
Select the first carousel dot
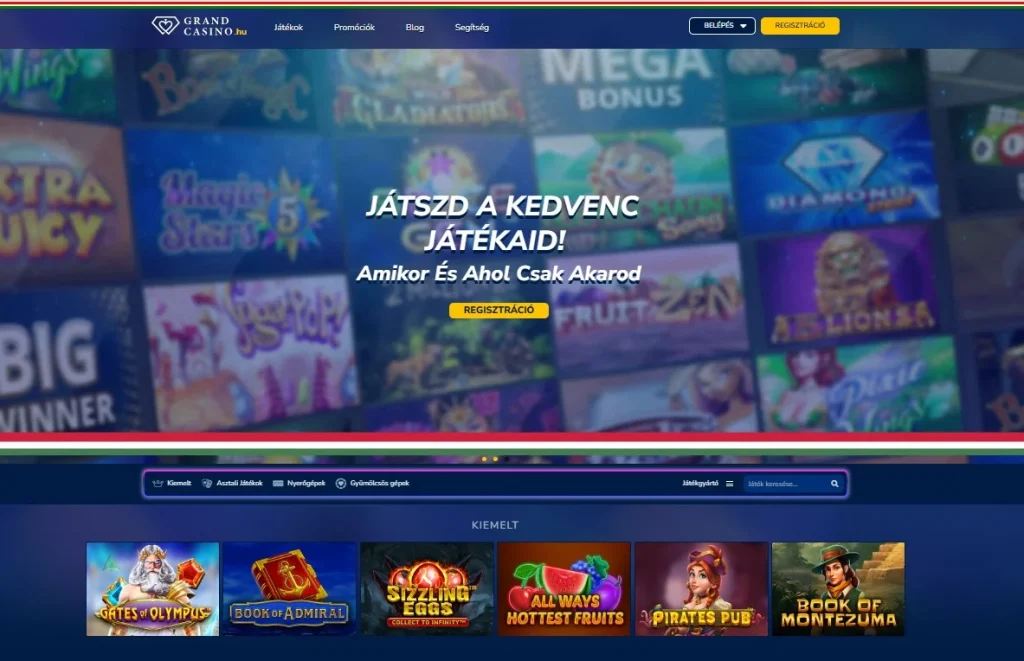(x=484, y=459)
